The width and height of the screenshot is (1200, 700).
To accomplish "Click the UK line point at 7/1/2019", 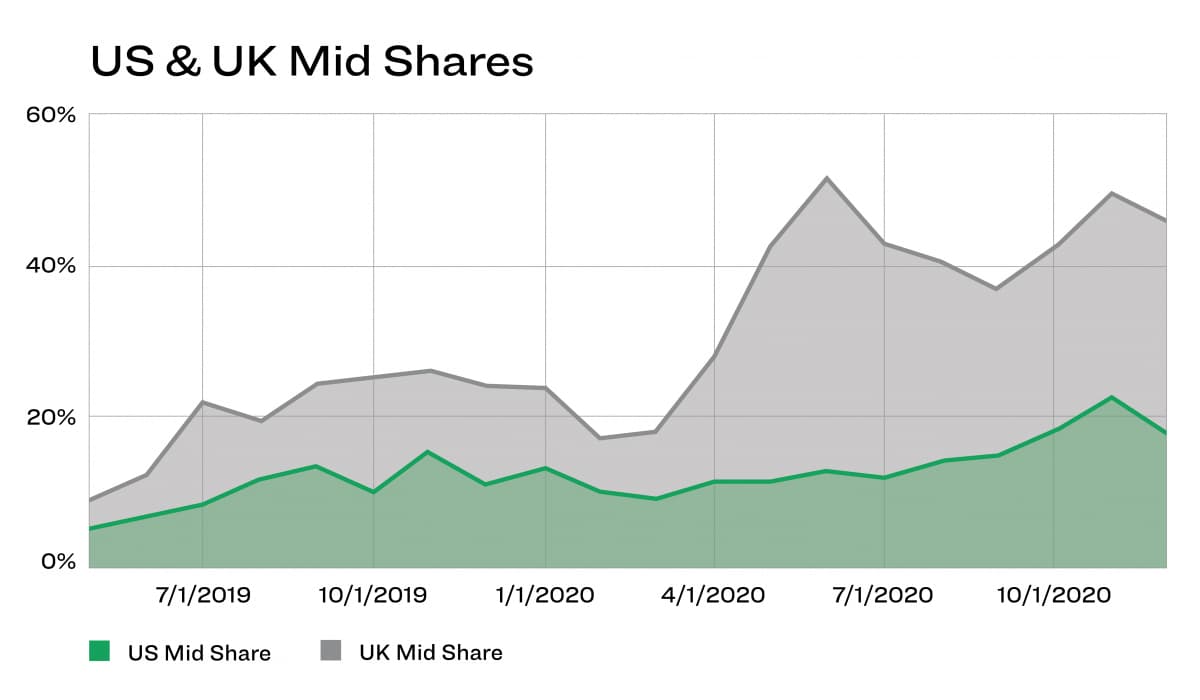I will coord(203,402).
